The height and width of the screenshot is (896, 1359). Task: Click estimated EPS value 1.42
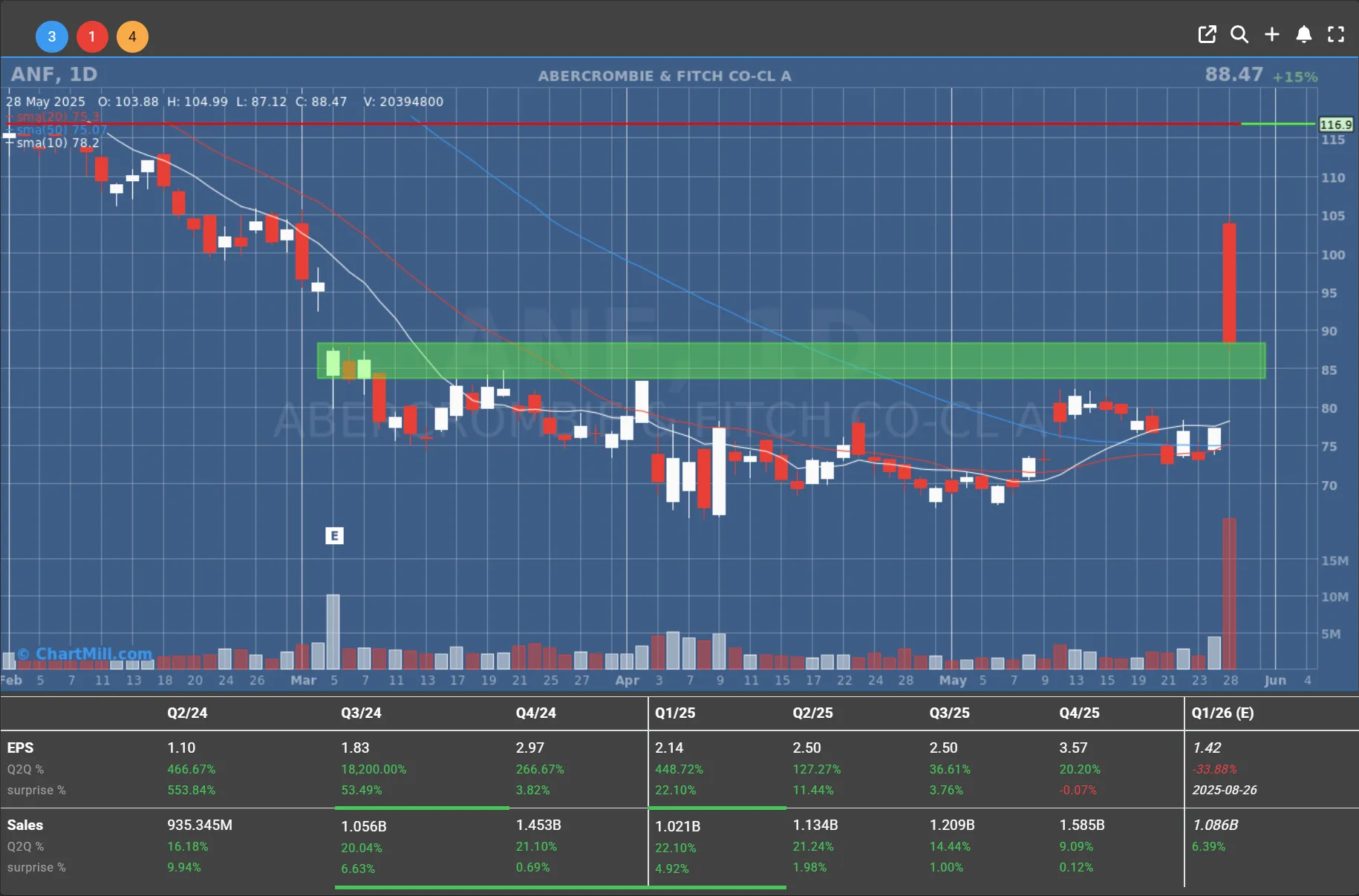pos(1207,748)
